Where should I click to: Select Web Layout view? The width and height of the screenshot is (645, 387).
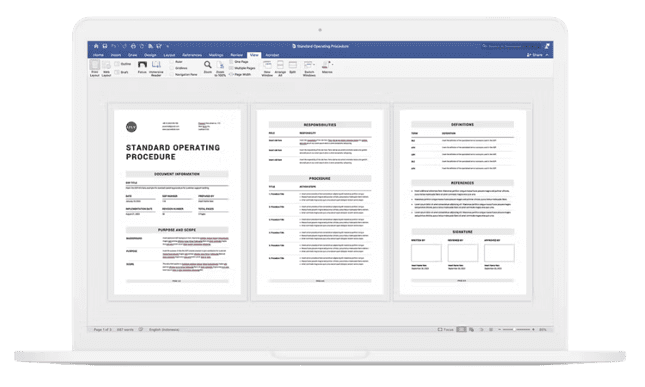(x=106, y=68)
